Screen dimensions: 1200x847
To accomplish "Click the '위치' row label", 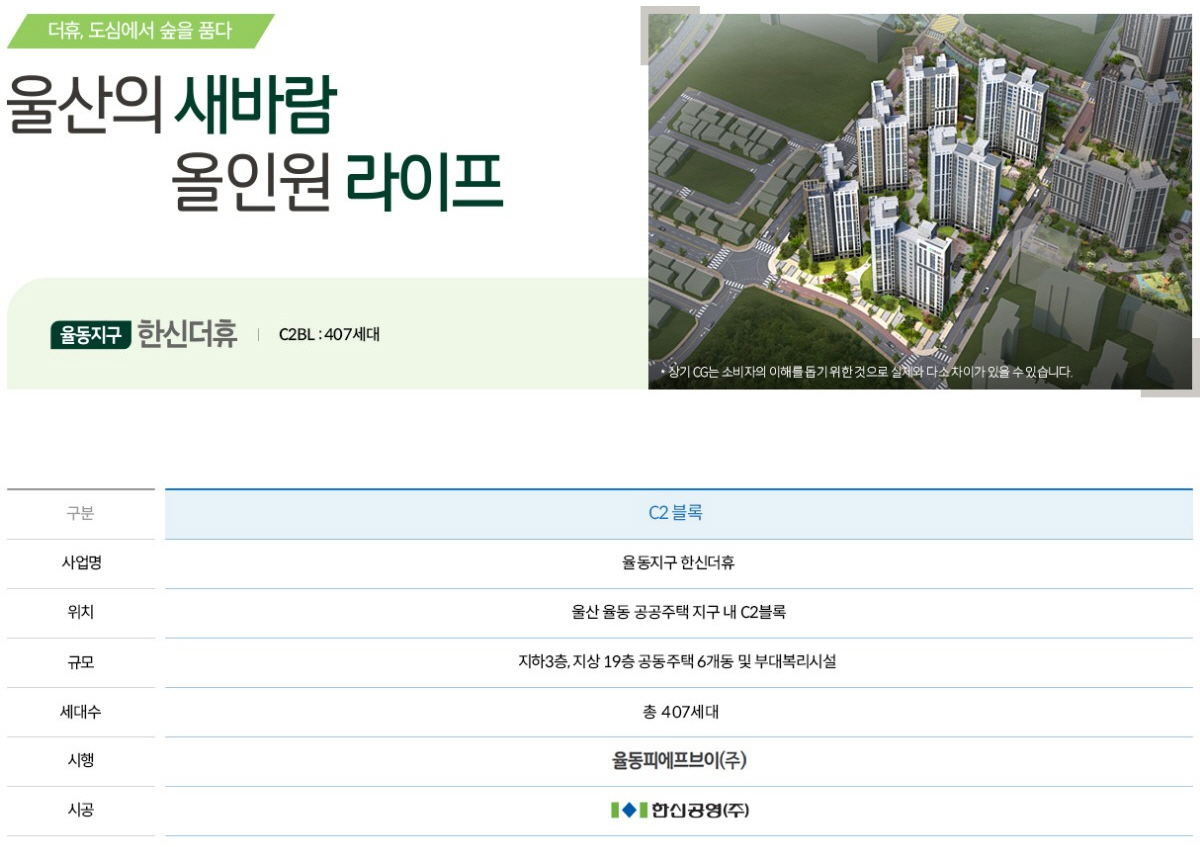I will click(x=81, y=612).
